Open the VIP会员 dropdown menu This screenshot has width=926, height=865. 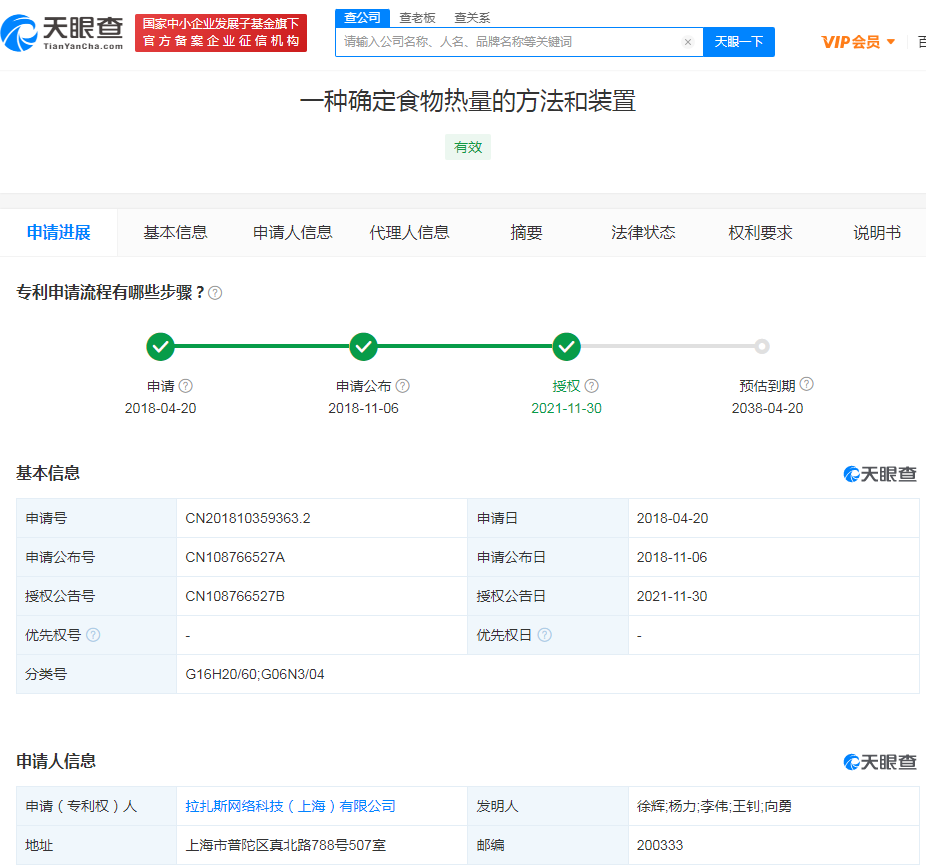[x=858, y=42]
